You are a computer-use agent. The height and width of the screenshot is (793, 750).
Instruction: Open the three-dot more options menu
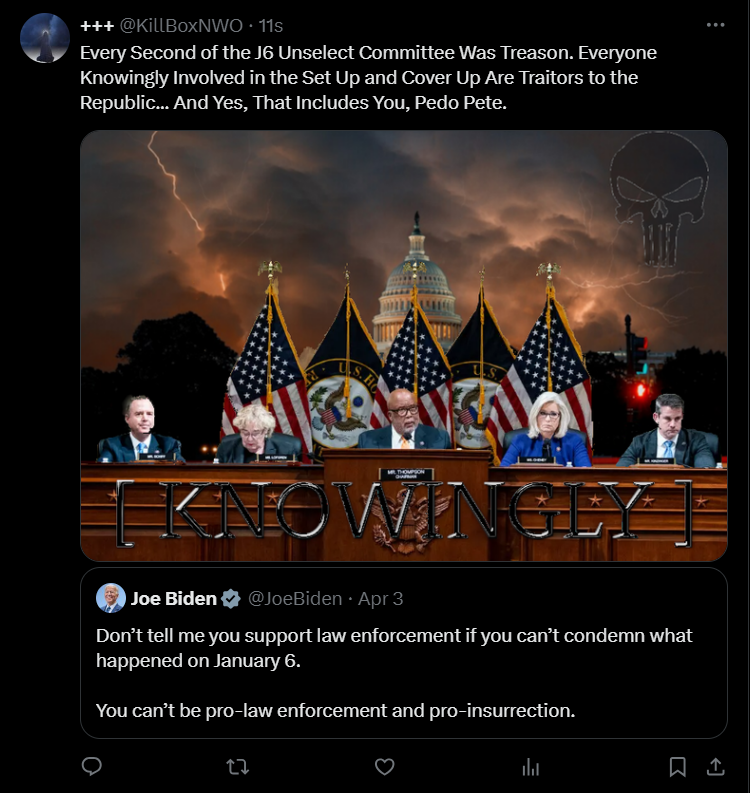[x=715, y=25]
